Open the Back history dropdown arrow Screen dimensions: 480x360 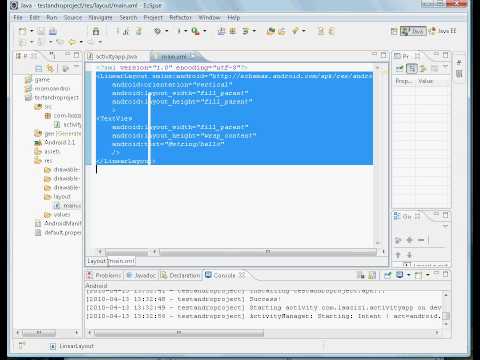[x=81, y=42]
